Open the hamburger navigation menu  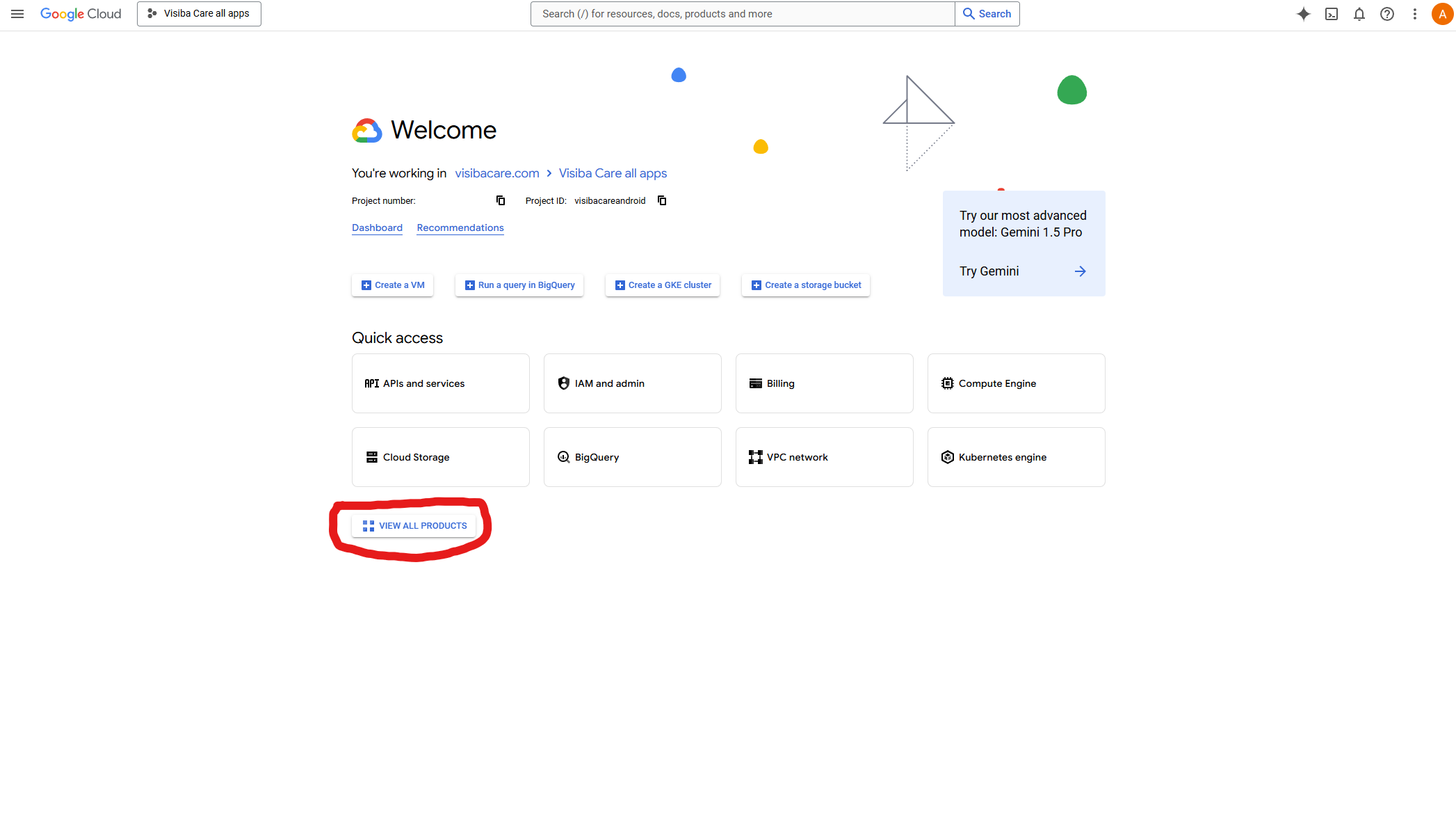coord(17,14)
